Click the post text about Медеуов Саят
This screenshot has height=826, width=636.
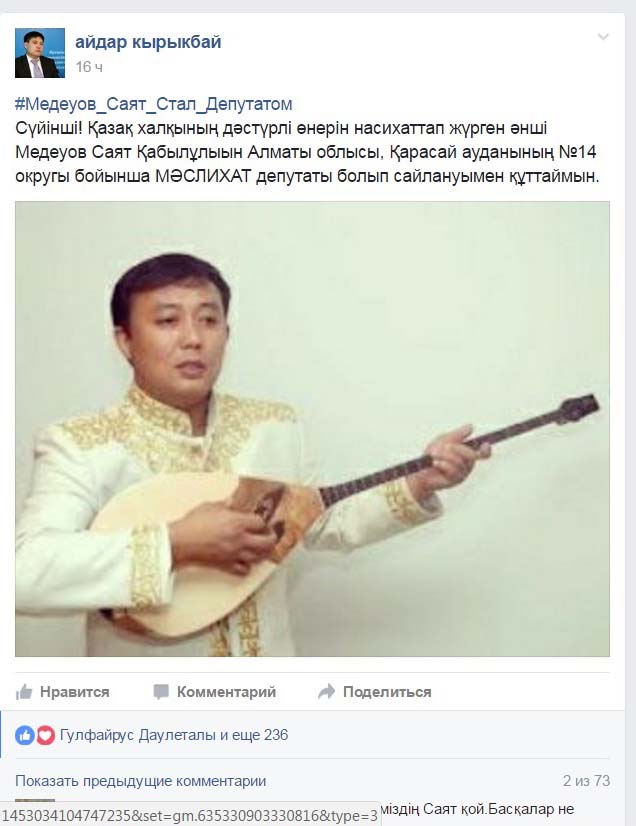tap(307, 152)
